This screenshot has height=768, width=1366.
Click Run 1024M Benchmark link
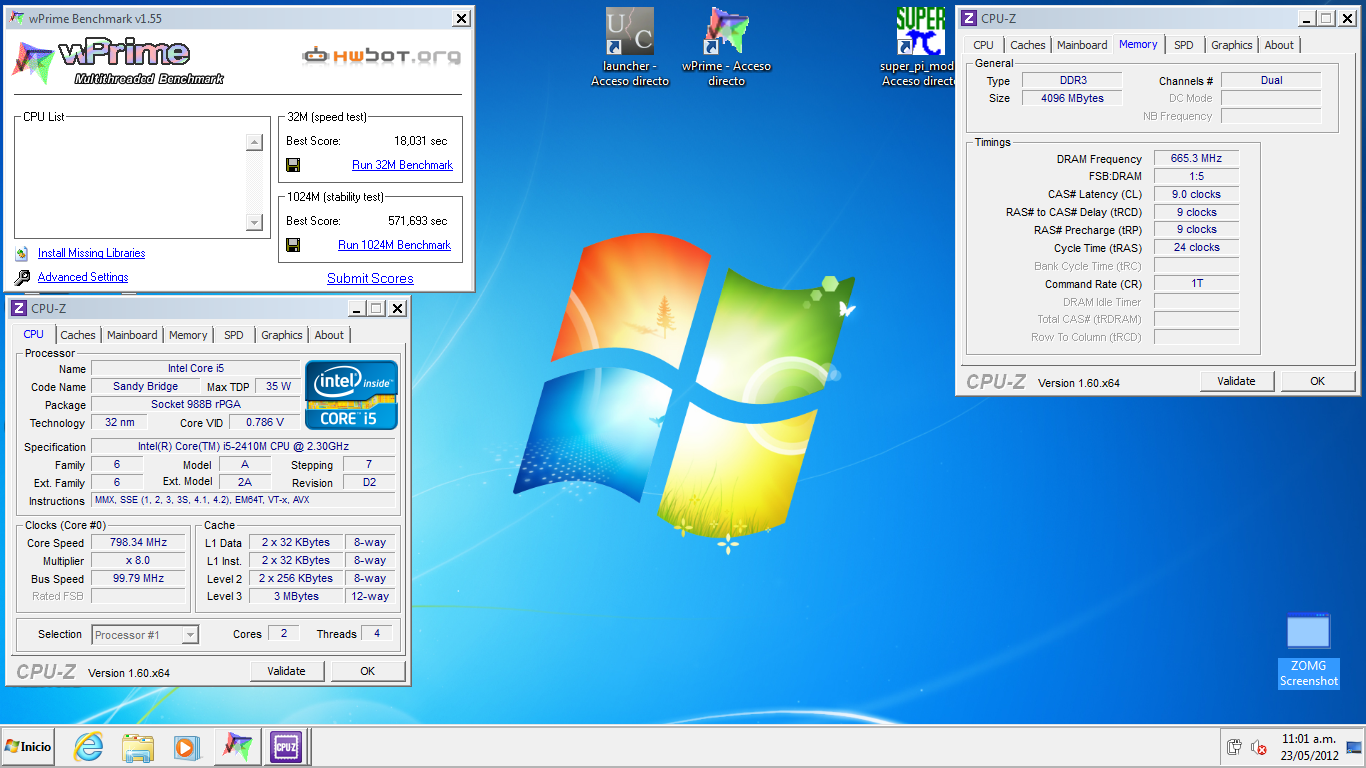click(395, 245)
